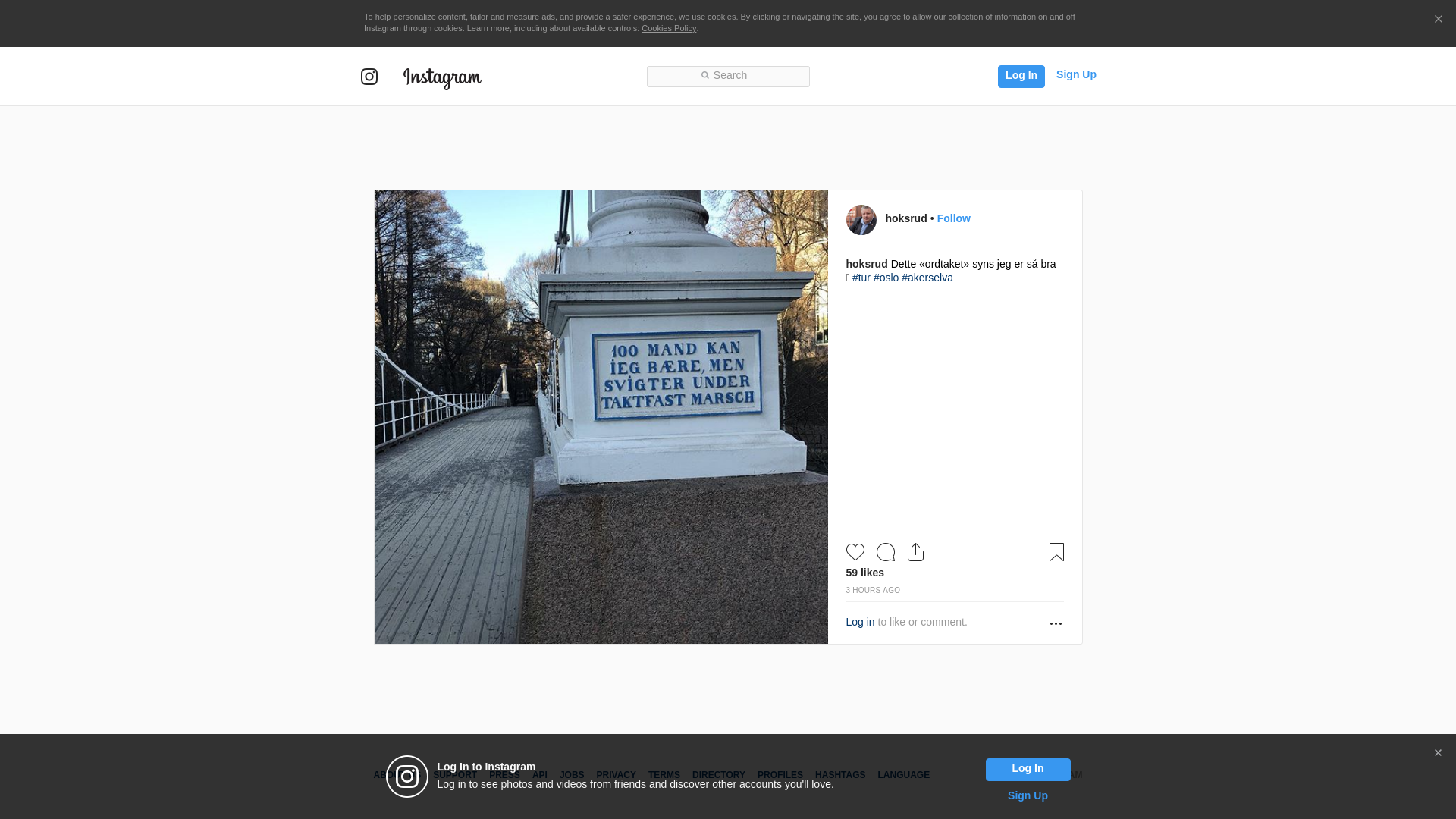Share the post using share icon

(915, 552)
